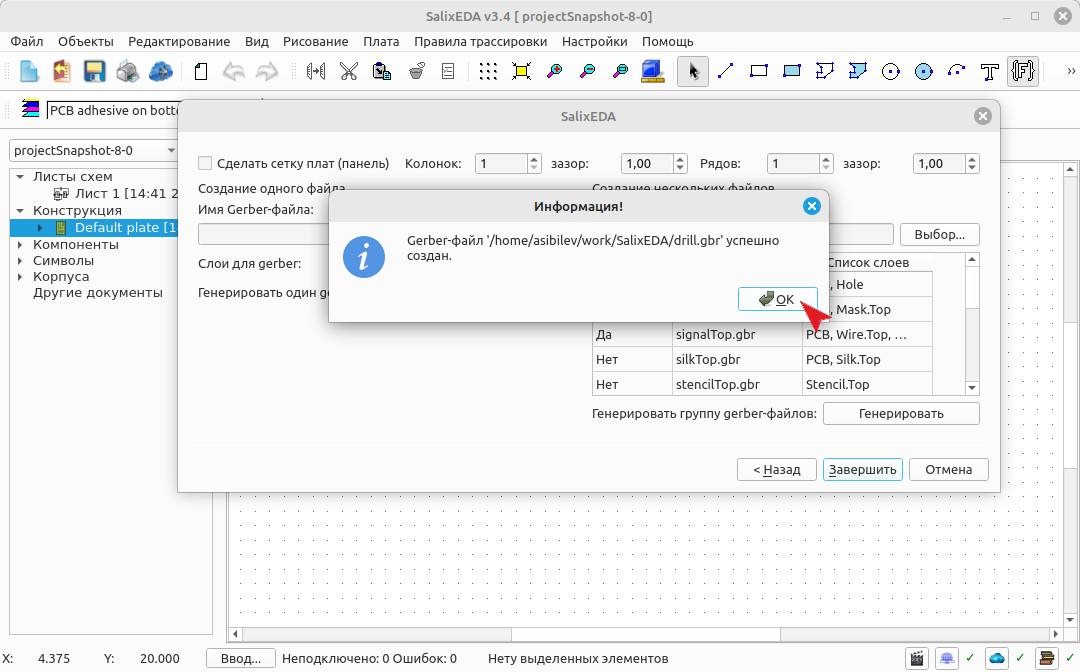Click the 'Отмена' button
This screenshot has width=1080, height=672.
pos(948,470)
